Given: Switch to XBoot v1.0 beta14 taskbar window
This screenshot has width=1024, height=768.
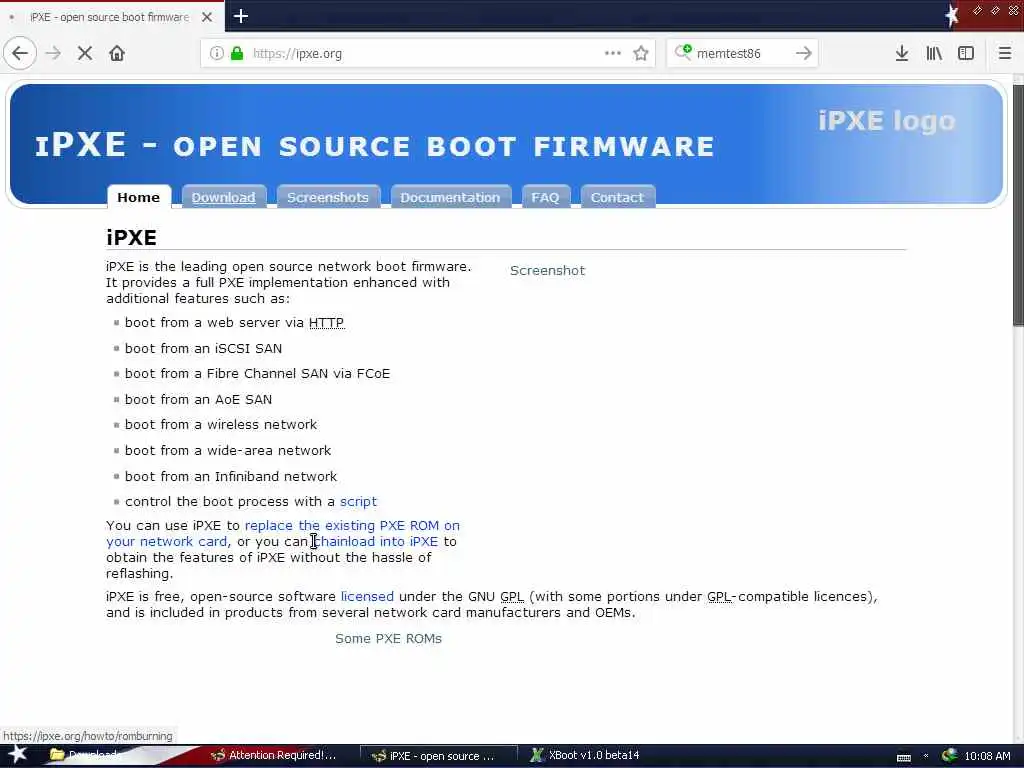Looking at the screenshot, I should (x=585, y=756).
